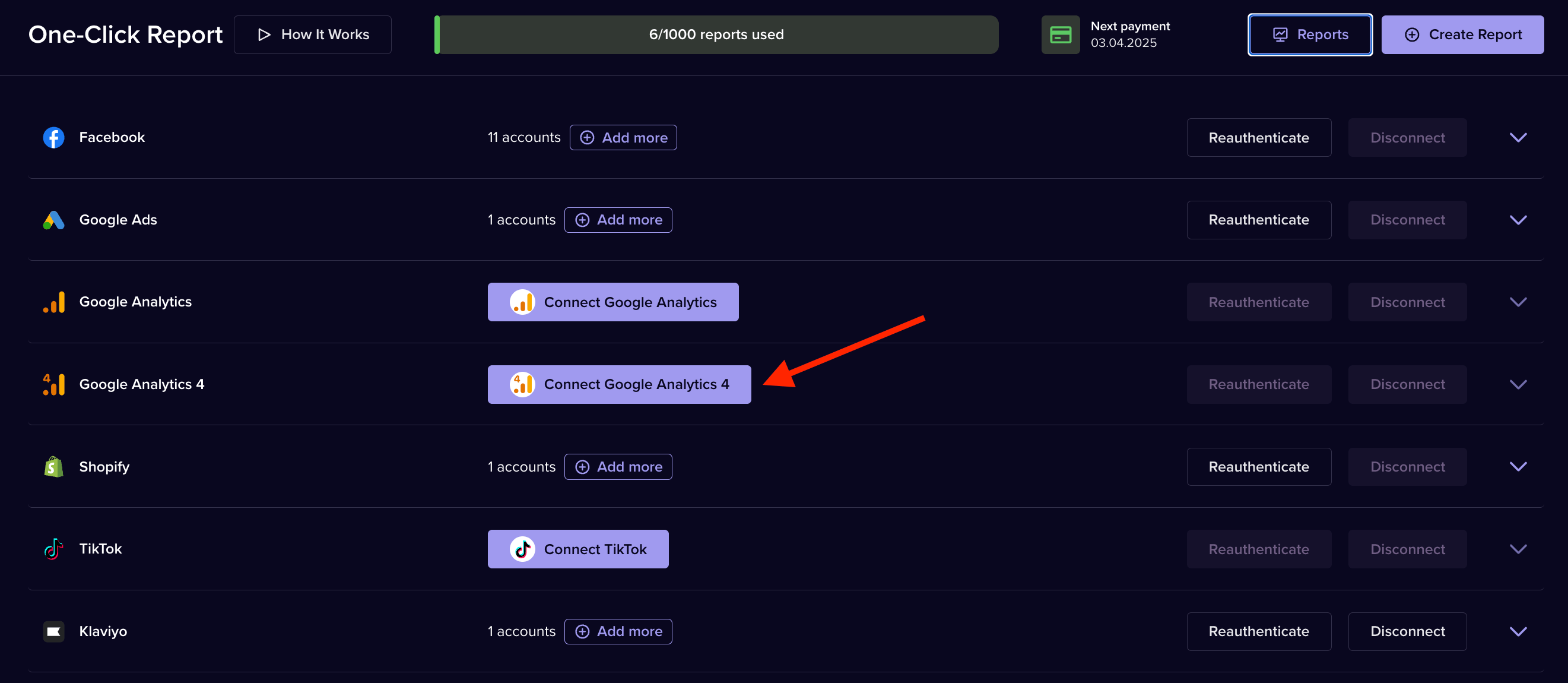Click the '1 accounts' text in Shopify row
Screen dimensions: 1568x683
pyautogui.click(x=521, y=467)
